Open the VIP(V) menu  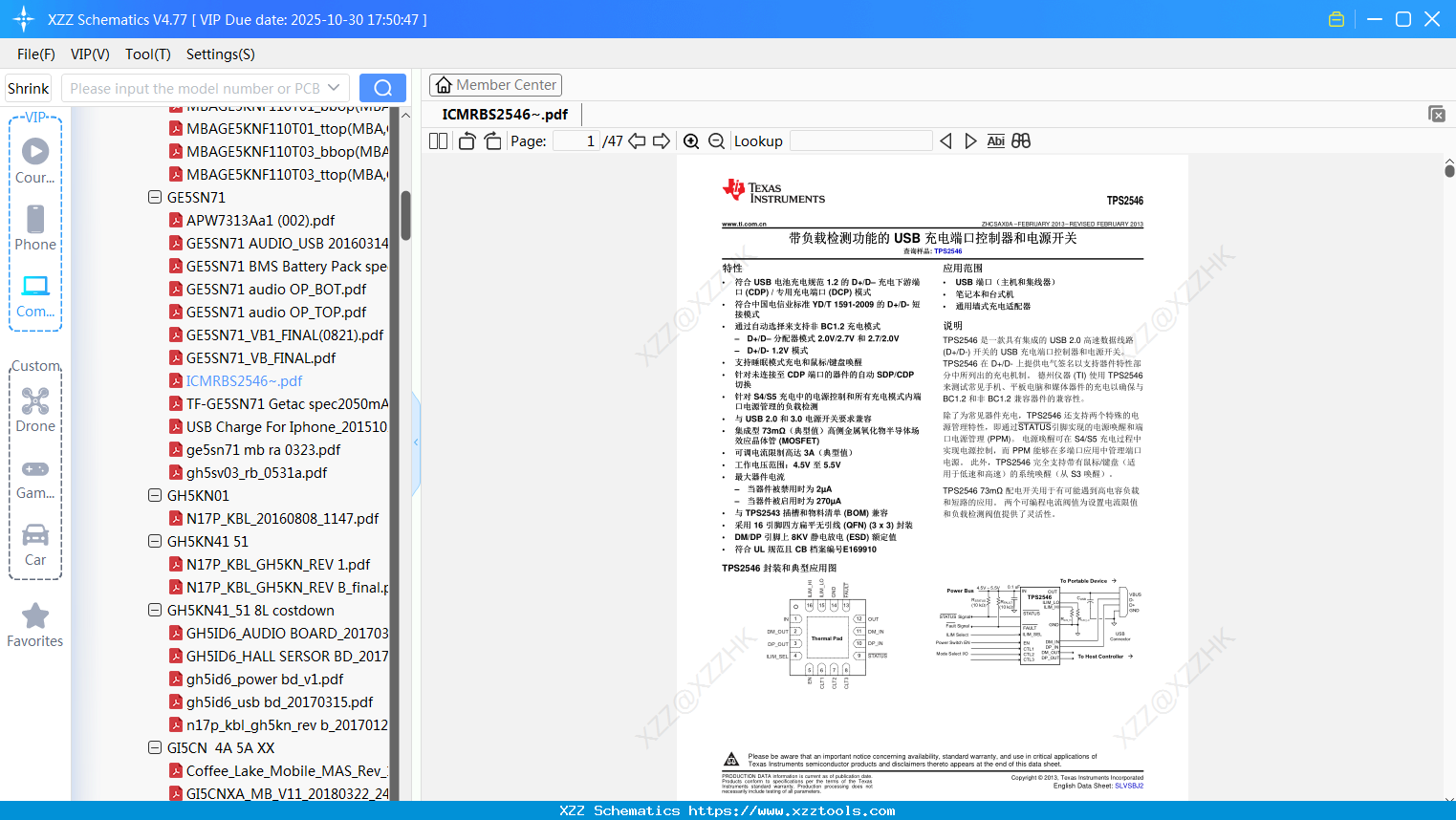90,54
